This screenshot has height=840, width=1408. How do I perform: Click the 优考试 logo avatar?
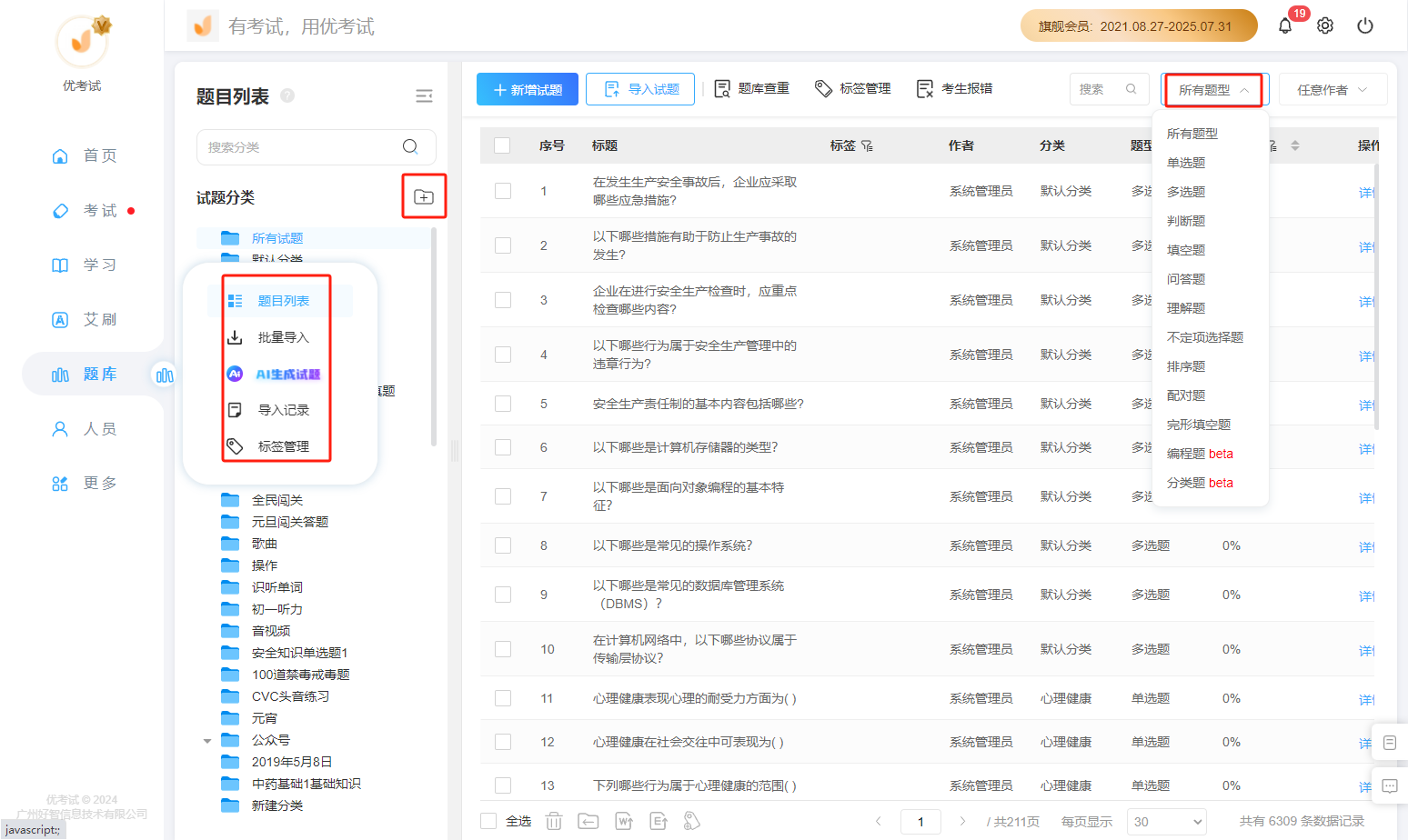pos(82,41)
